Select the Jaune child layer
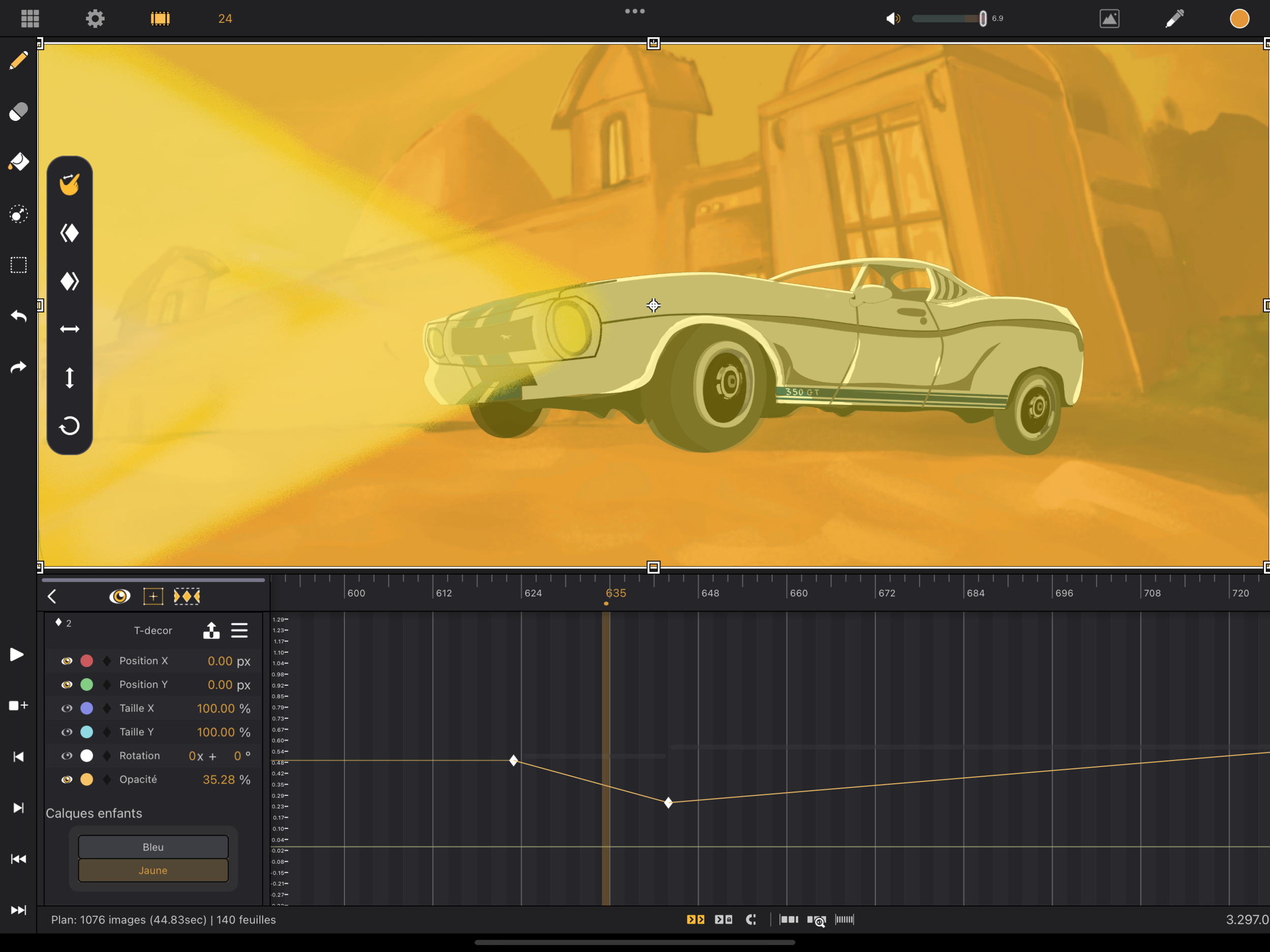1270x952 pixels. (153, 871)
